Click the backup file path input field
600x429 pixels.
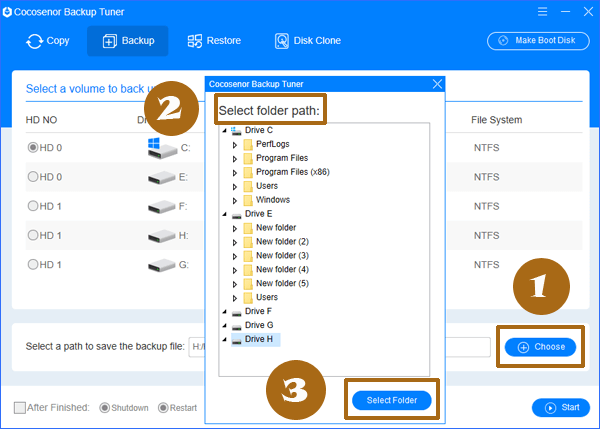pyautogui.click(x=339, y=347)
